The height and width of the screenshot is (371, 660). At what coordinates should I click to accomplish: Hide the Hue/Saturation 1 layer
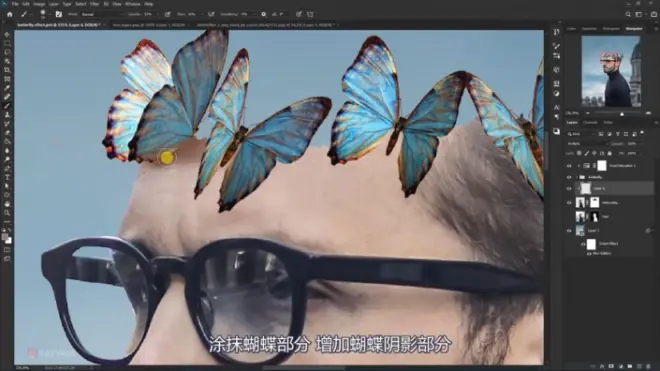click(x=569, y=166)
